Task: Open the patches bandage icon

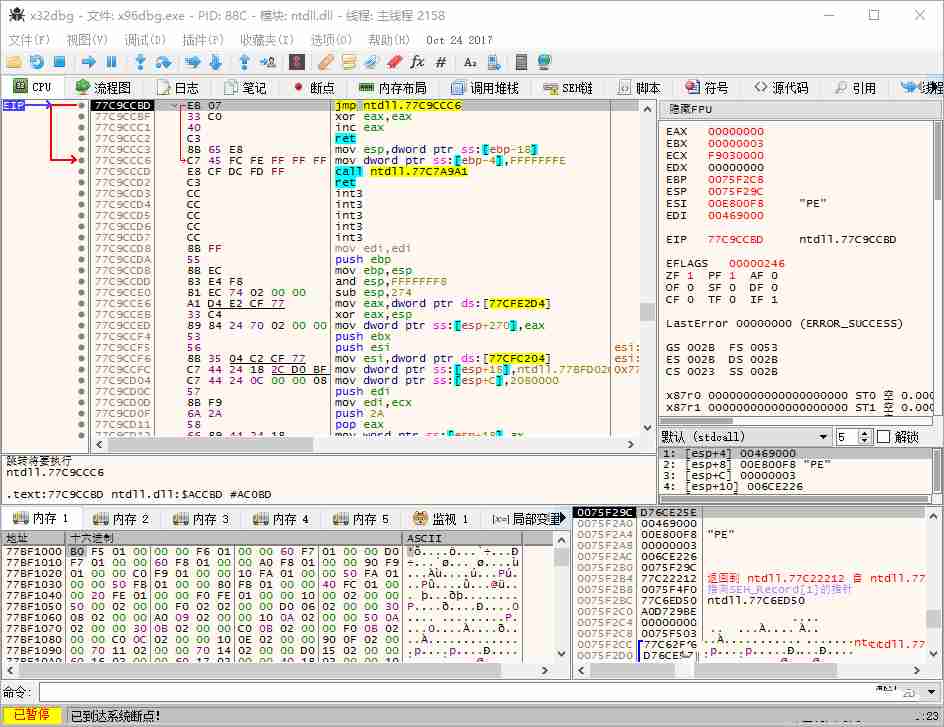Action: [326, 62]
